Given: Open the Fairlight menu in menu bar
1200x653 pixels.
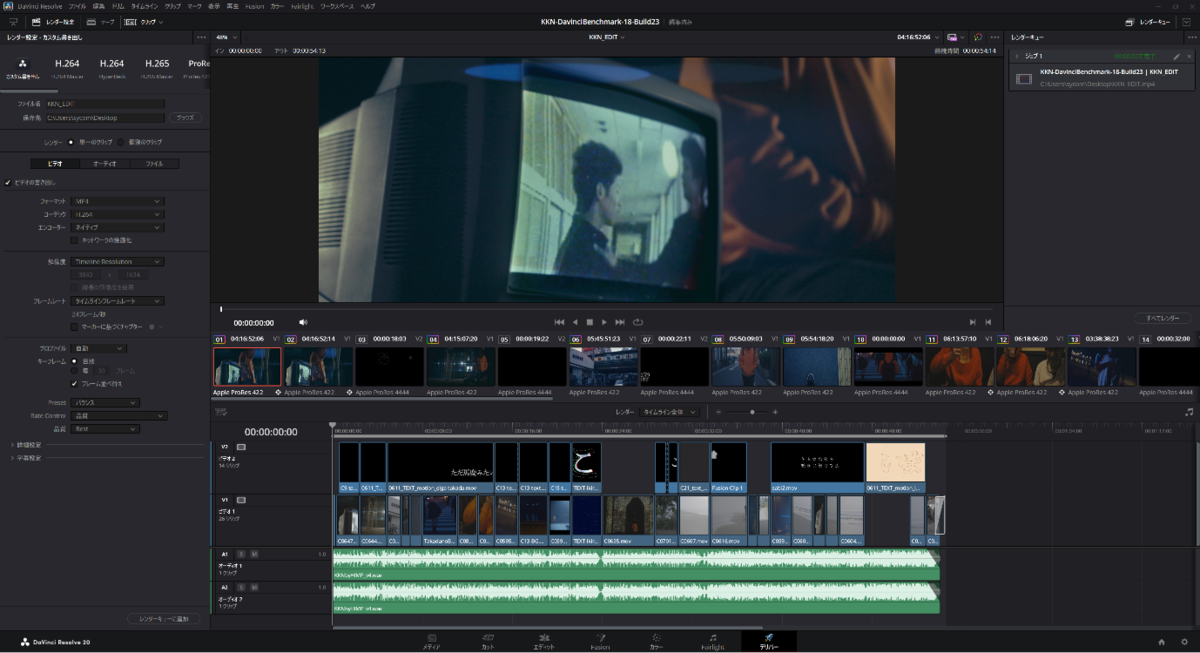Looking at the screenshot, I should coord(302,6).
